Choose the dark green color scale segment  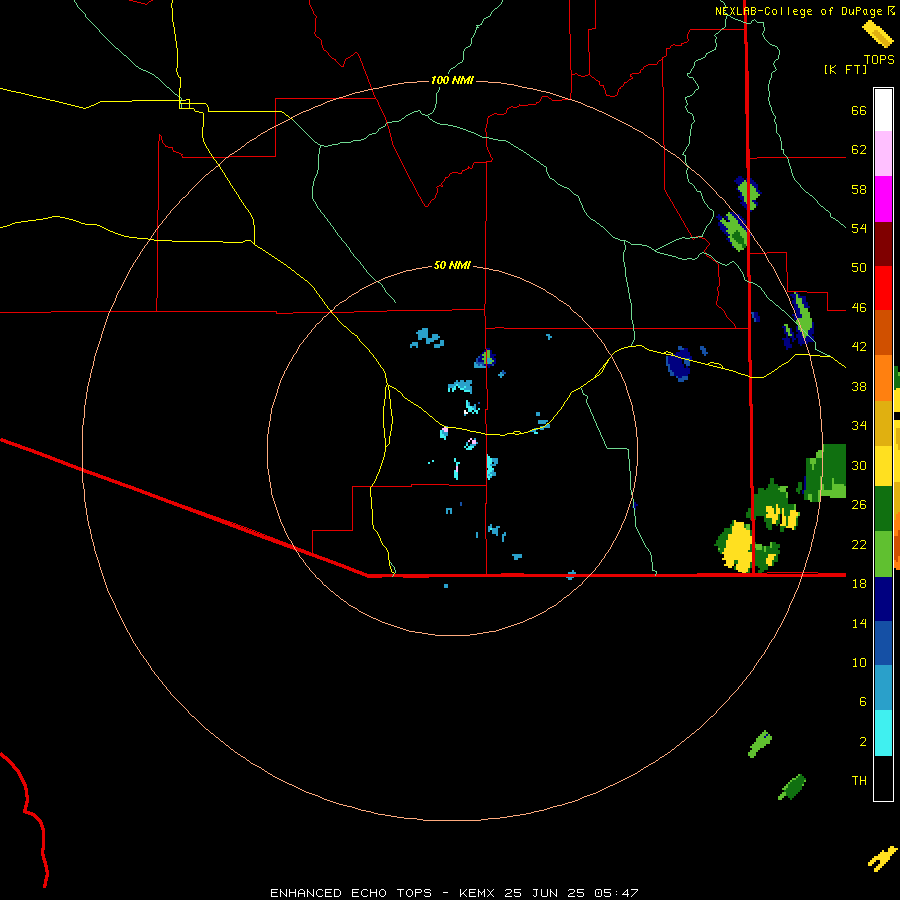883,509
